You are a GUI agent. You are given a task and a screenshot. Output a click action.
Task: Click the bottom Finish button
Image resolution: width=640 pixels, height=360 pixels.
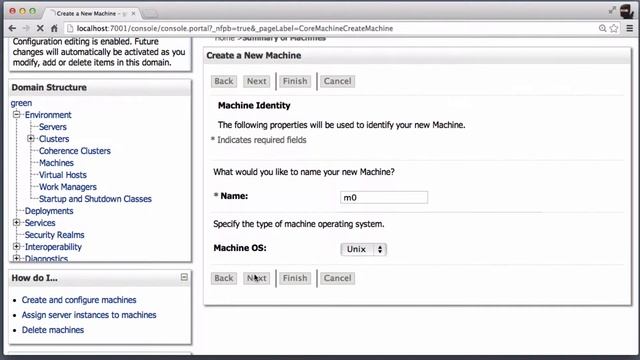pyautogui.click(x=295, y=278)
